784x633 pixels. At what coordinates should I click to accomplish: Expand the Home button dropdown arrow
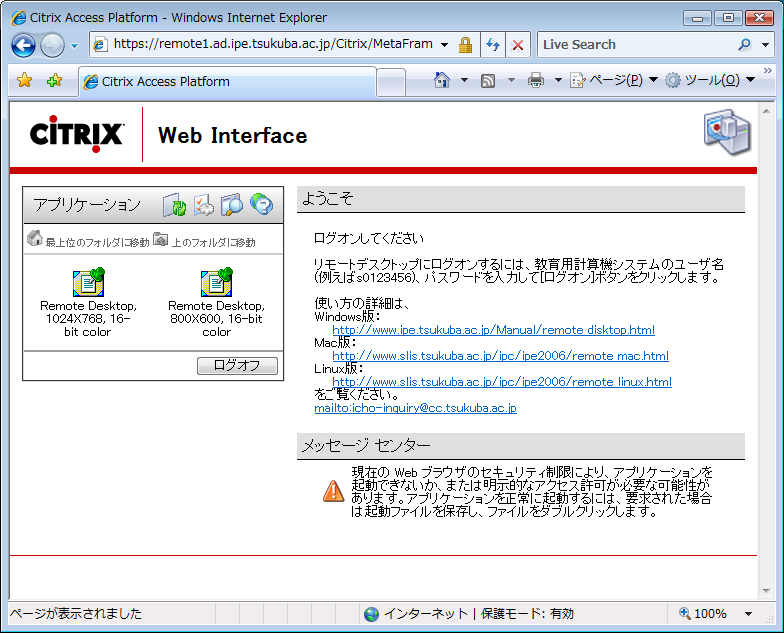point(464,80)
